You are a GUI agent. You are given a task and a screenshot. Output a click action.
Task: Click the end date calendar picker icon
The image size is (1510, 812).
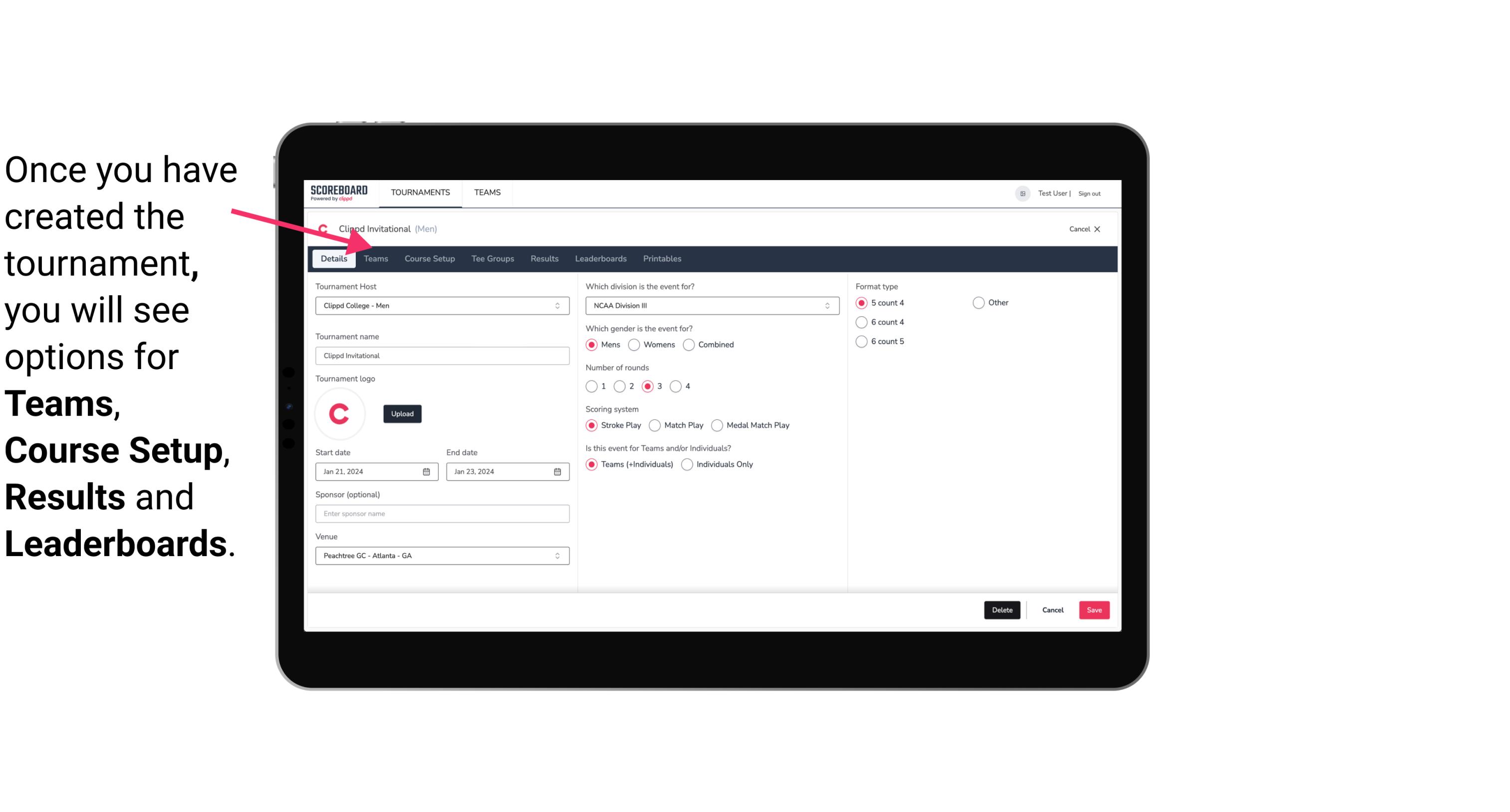558,471
